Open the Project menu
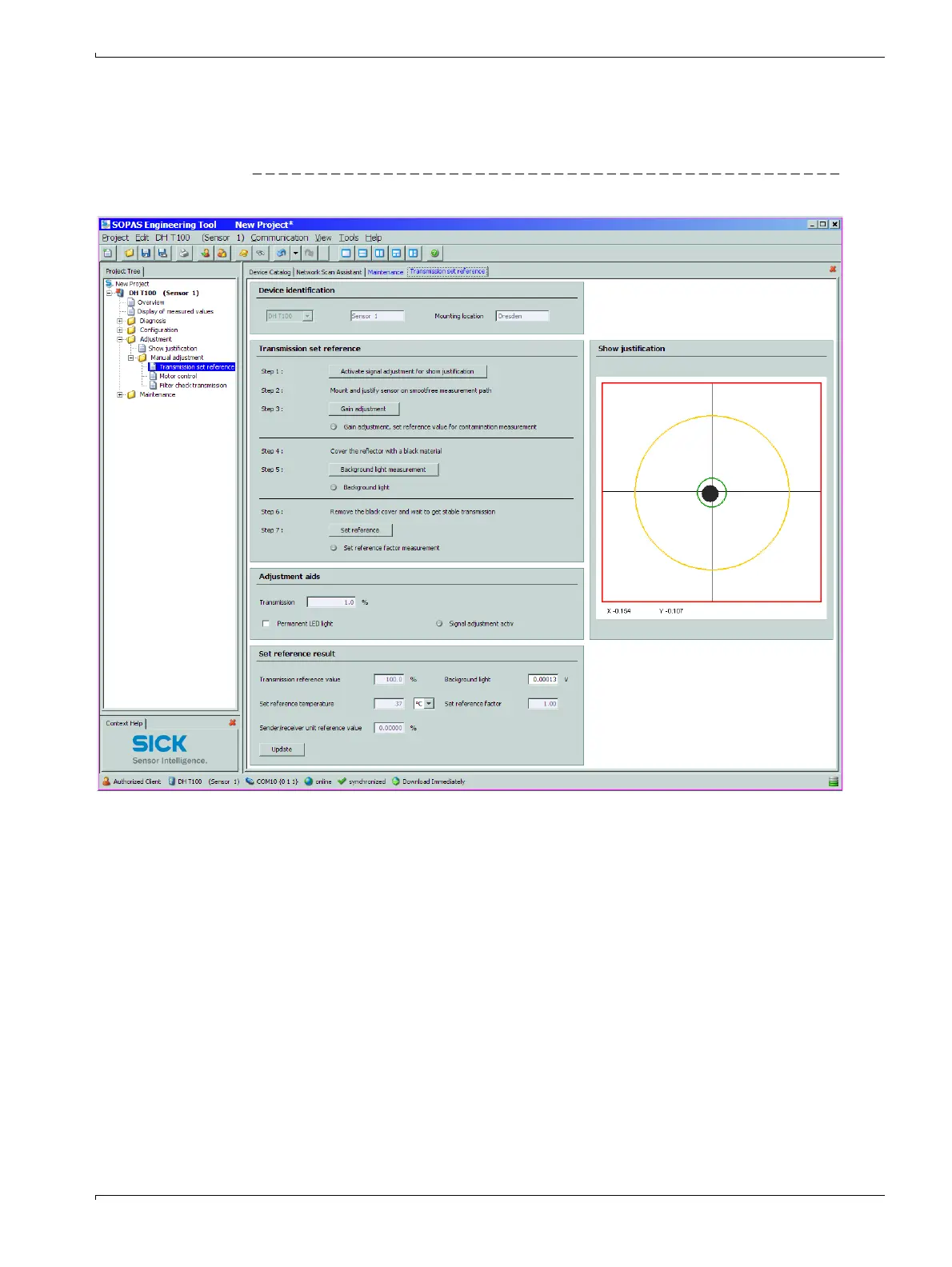Screen dimensions: 952x1267 (x=115, y=238)
